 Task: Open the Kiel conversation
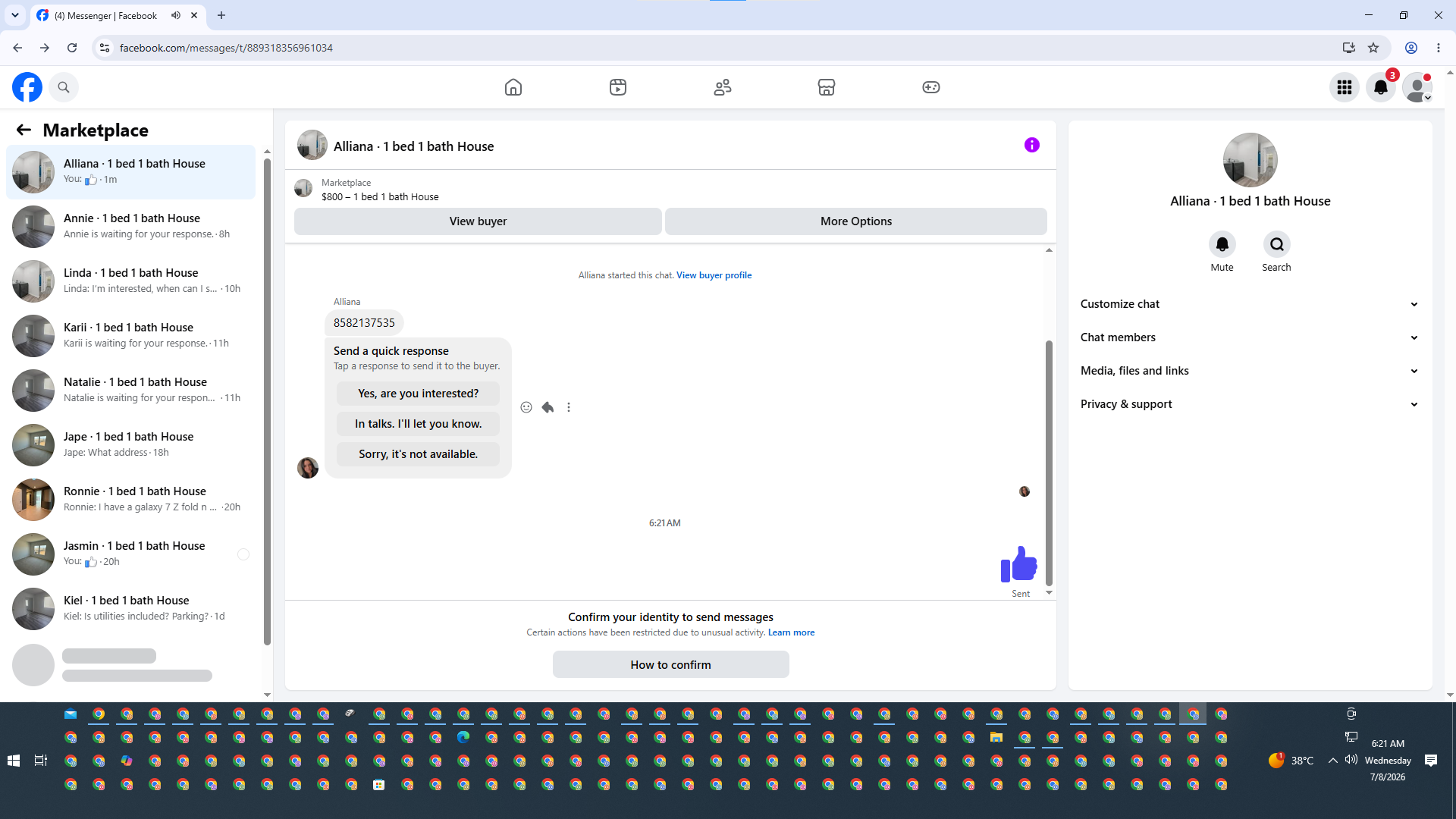tap(131, 609)
